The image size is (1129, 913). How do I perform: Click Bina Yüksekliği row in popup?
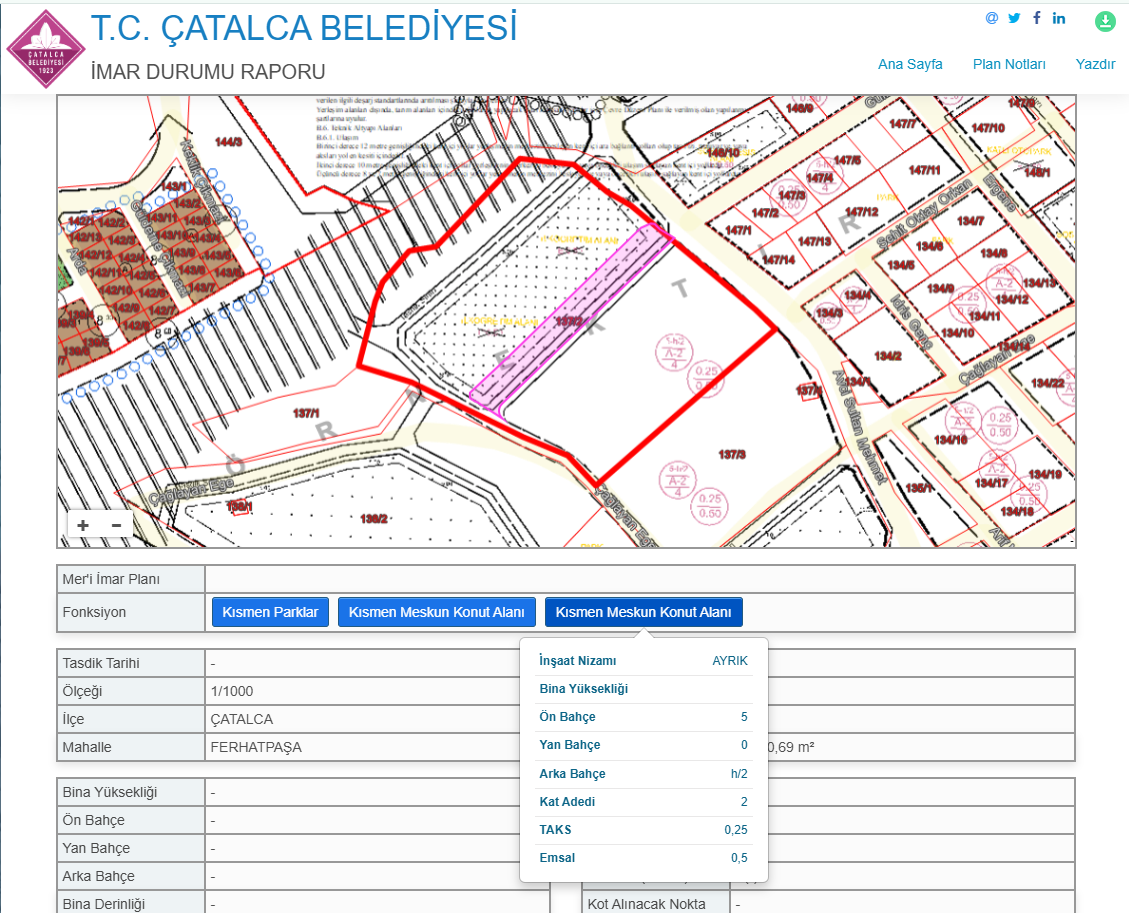pos(644,689)
